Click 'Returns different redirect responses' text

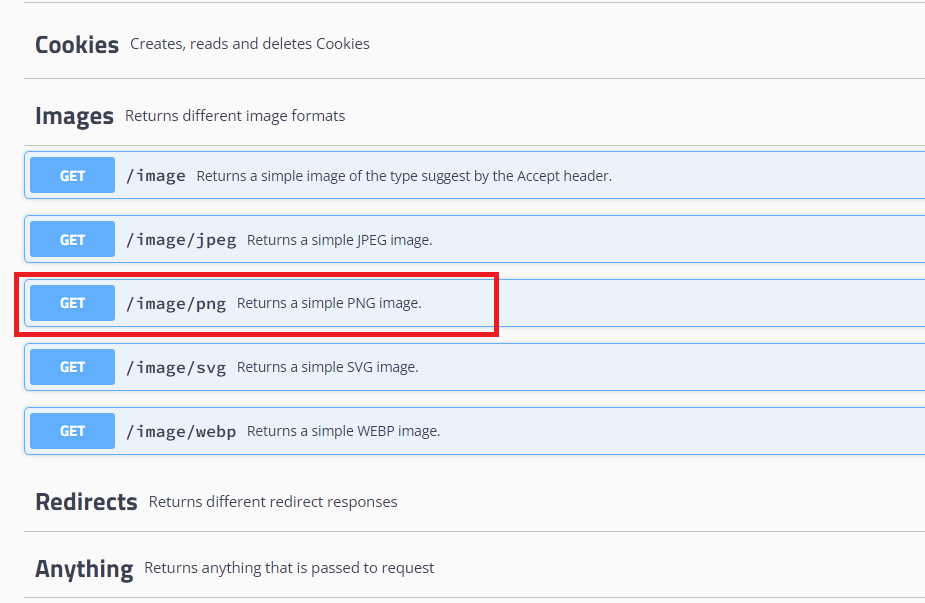273,502
